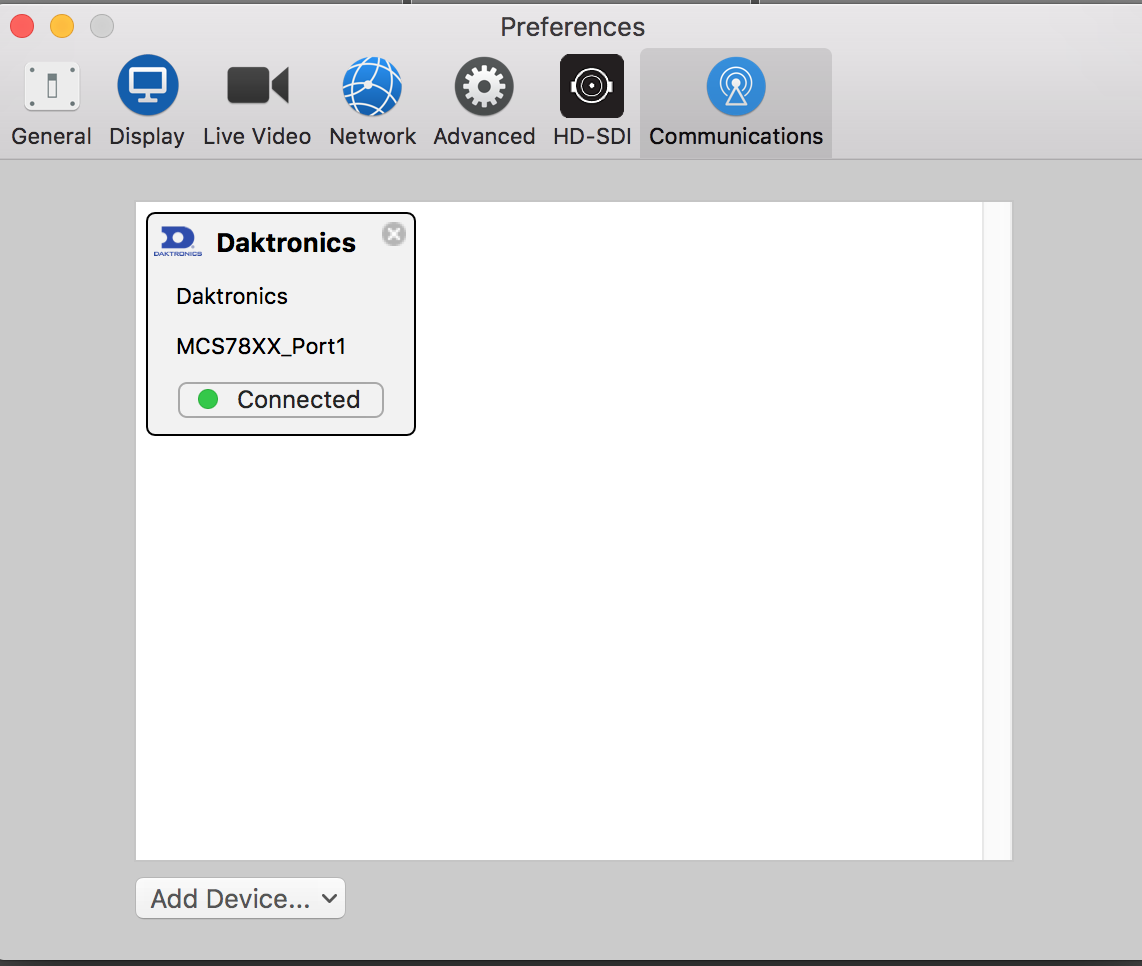Click the Connected status button

click(x=281, y=400)
